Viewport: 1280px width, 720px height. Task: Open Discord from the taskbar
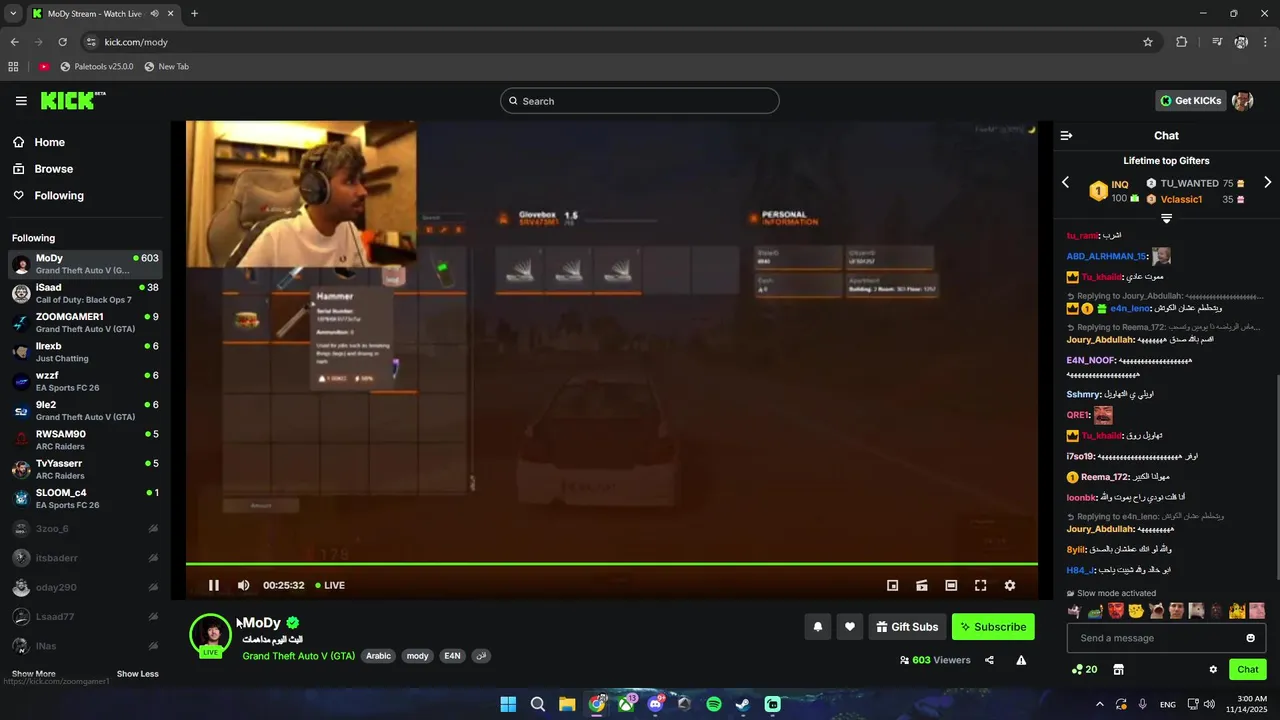655,704
